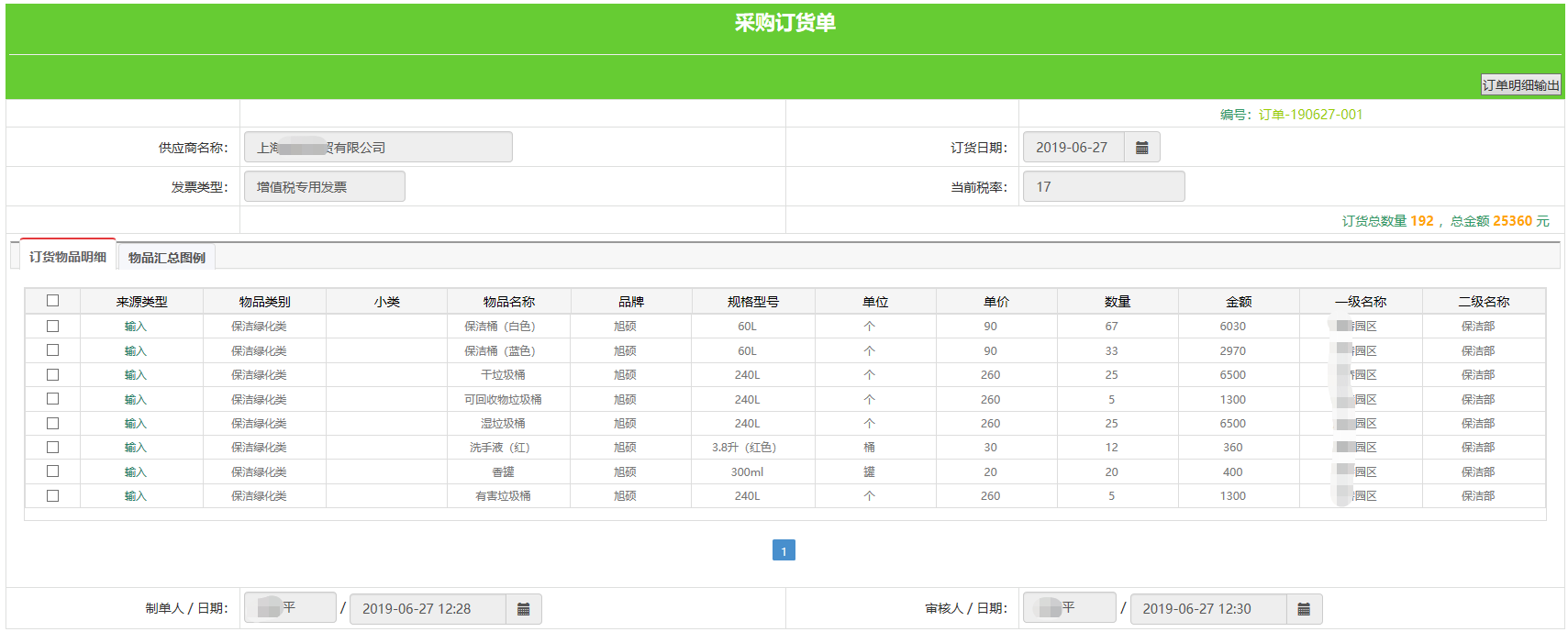This screenshot has width=1568, height=632.
Task: Go to page 1 in pagination
Action: coord(784,550)
